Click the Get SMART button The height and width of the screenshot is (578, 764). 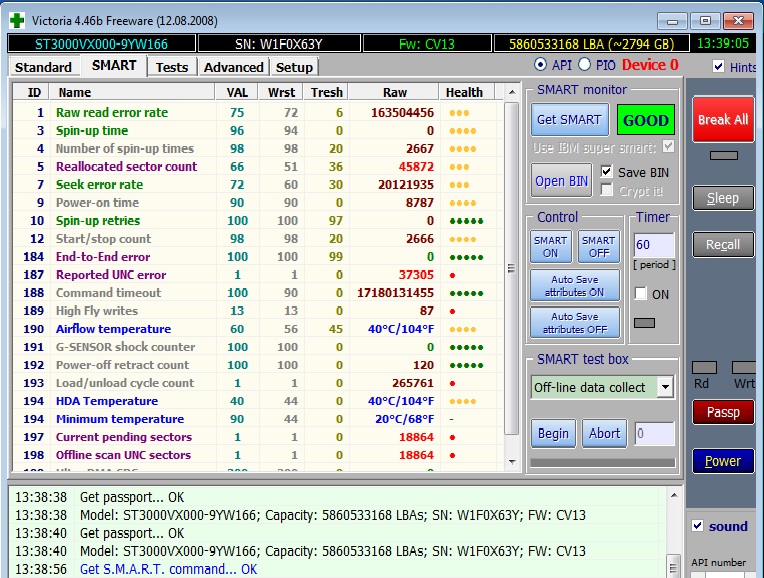point(569,119)
